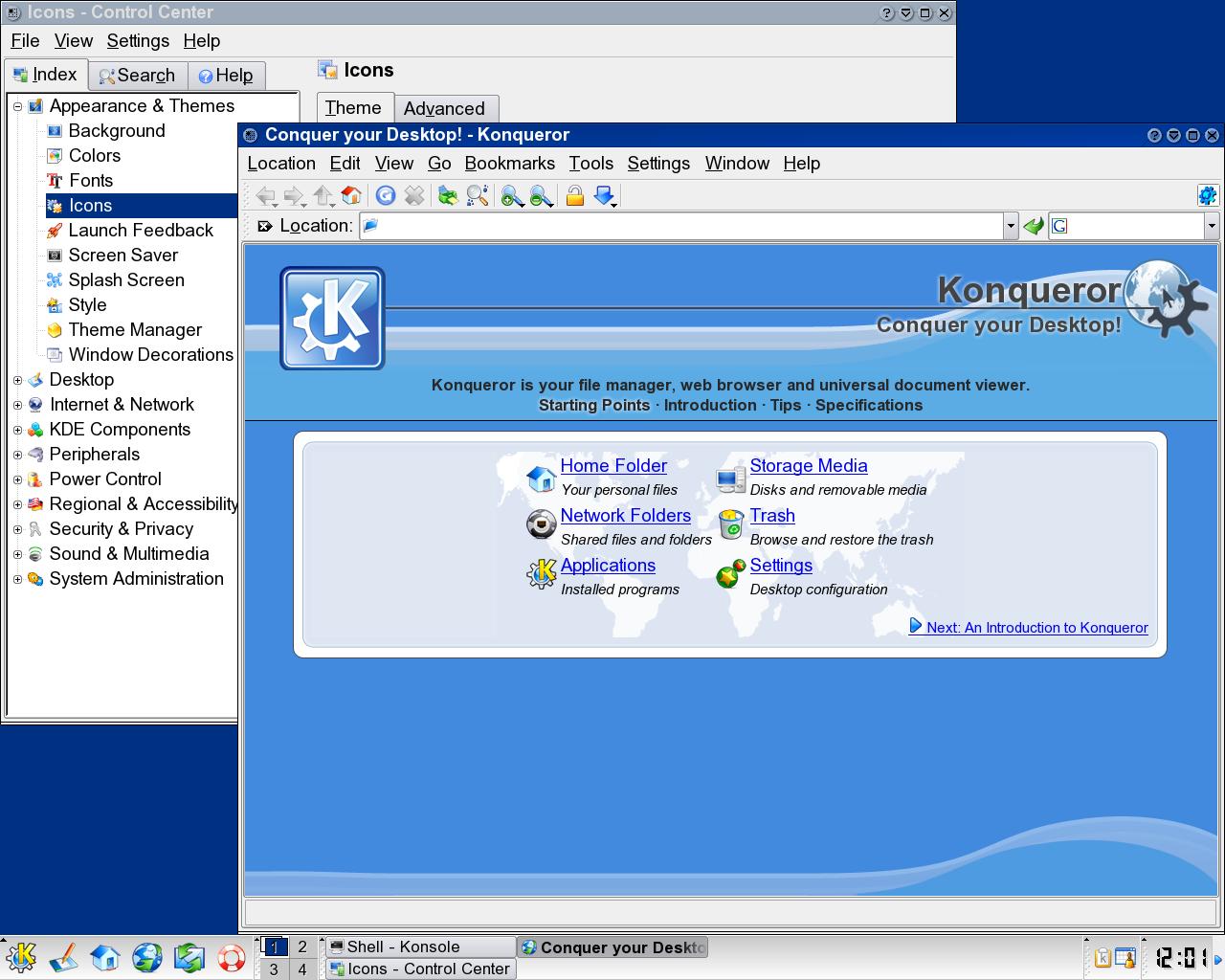Switch to virtual desktop 2 in pager

click(302, 947)
